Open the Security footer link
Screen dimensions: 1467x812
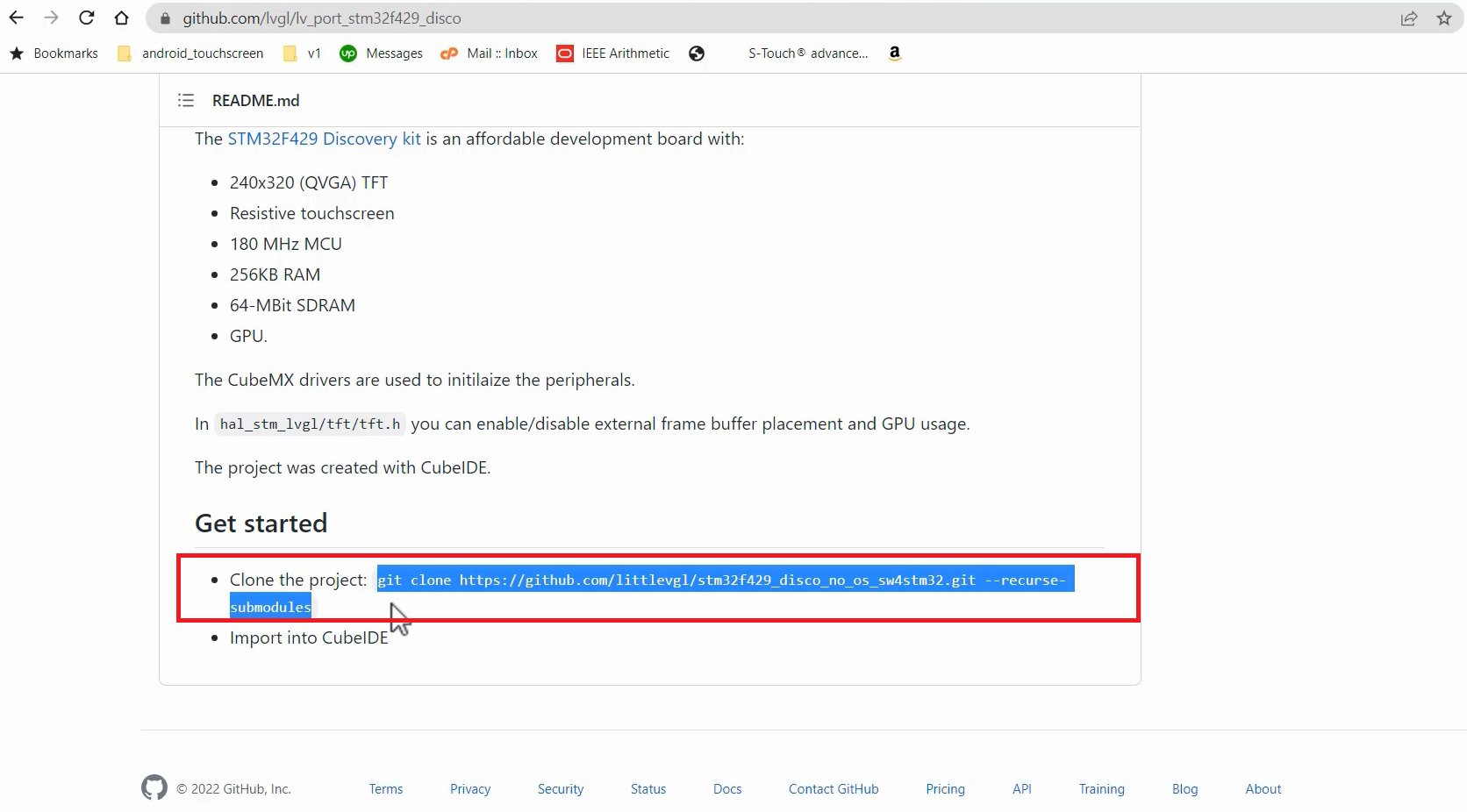561,789
